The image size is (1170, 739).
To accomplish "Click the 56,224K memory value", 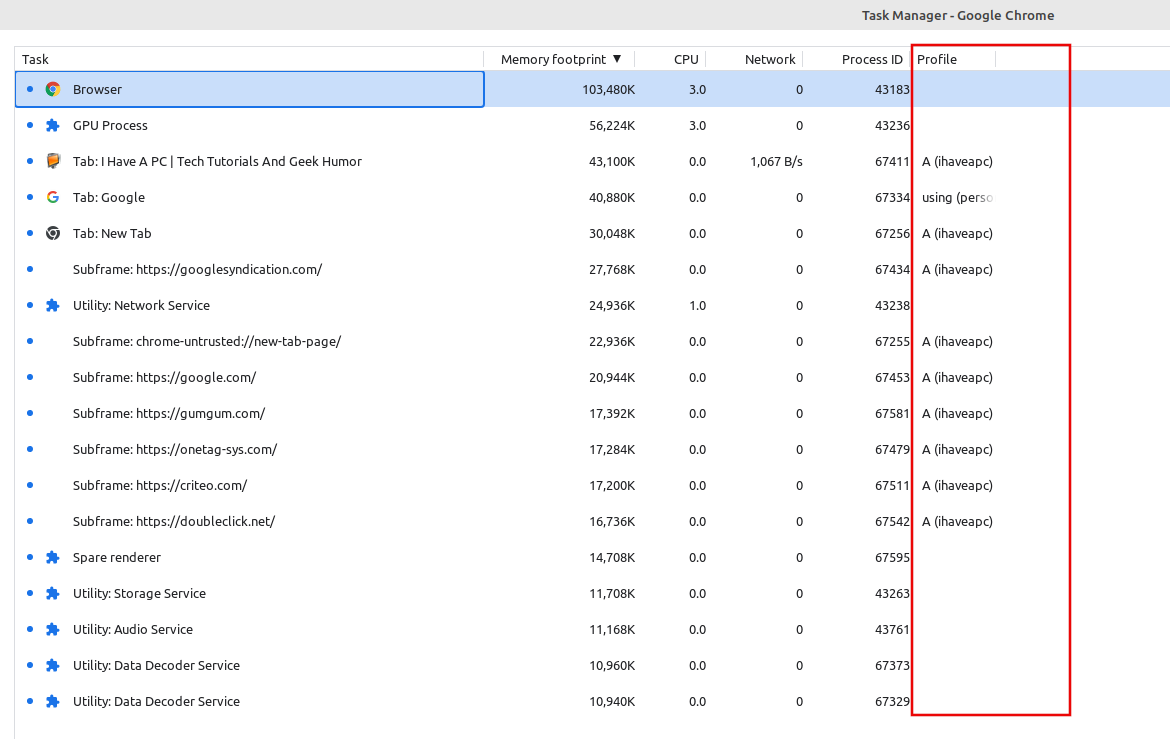I will click(x=612, y=125).
